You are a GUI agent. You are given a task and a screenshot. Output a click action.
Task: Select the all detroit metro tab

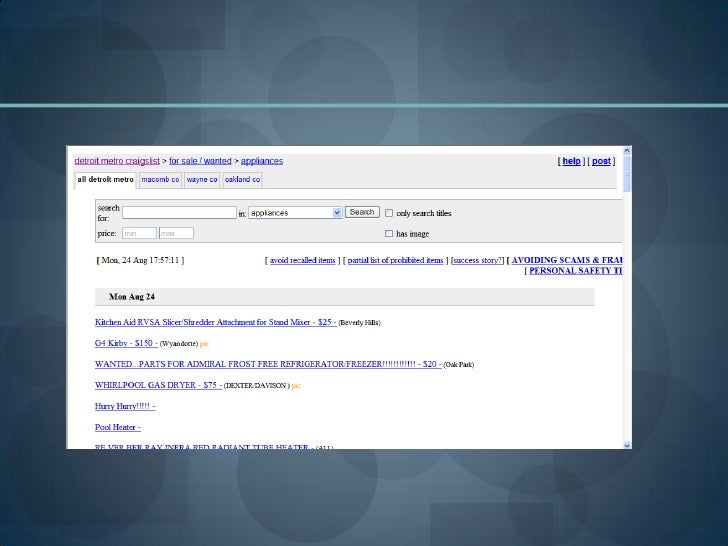tap(105, 180)
